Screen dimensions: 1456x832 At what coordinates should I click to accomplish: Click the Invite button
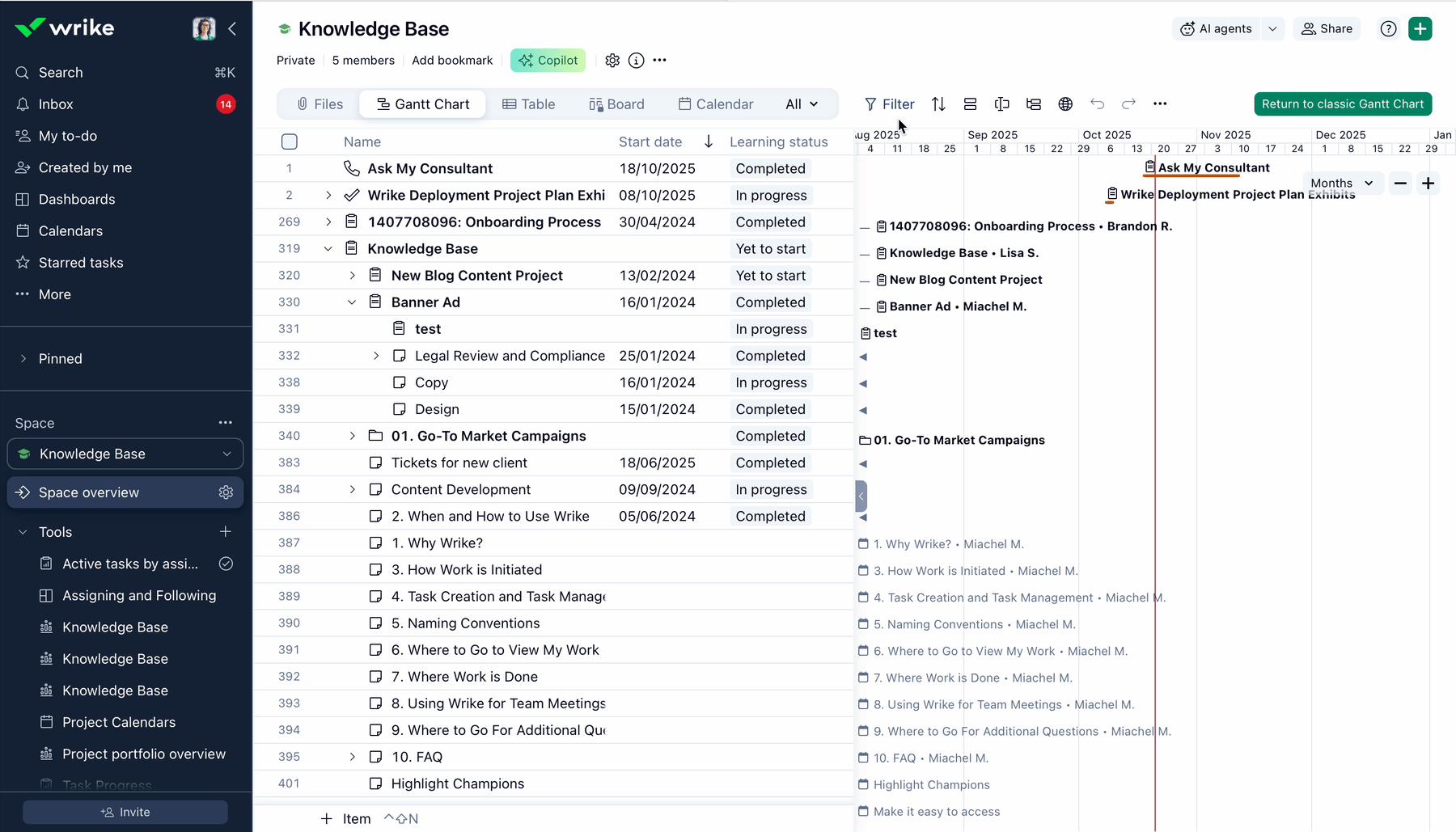pos(125,812)
